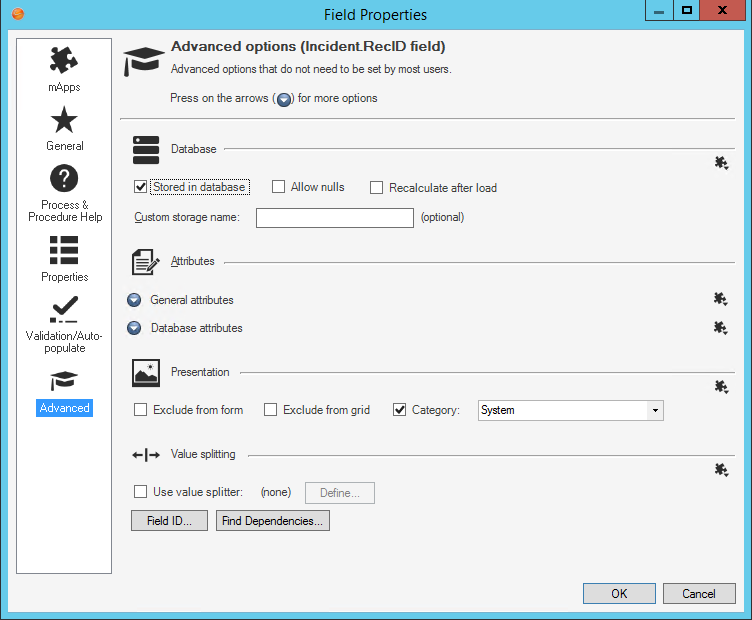
Task: Enable the Allow nulls checkbox
Action: pos(278,187)
